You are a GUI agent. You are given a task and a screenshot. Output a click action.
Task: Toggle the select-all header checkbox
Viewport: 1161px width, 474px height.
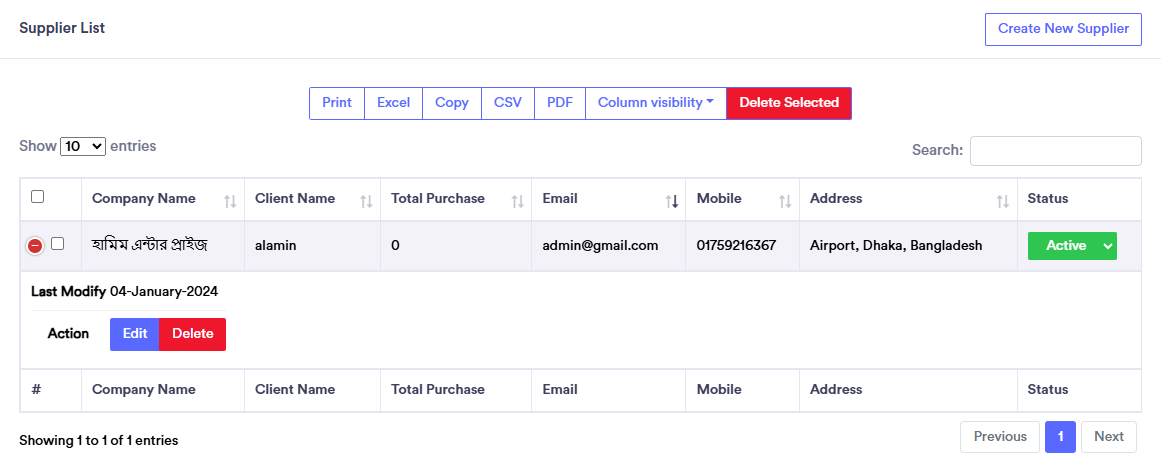point(38,197)
